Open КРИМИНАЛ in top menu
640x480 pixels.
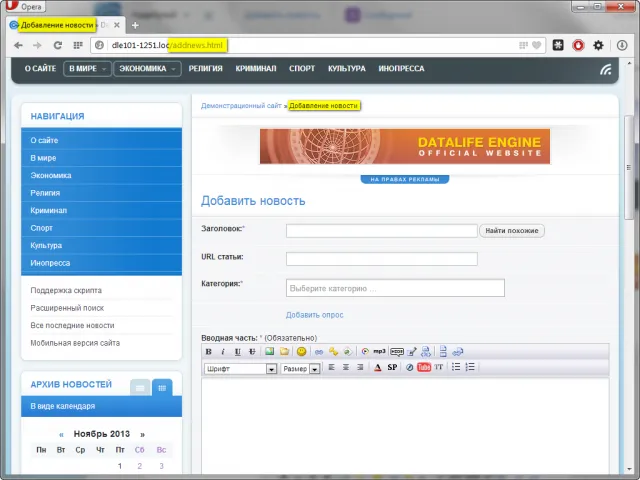(x=256, y=69)
